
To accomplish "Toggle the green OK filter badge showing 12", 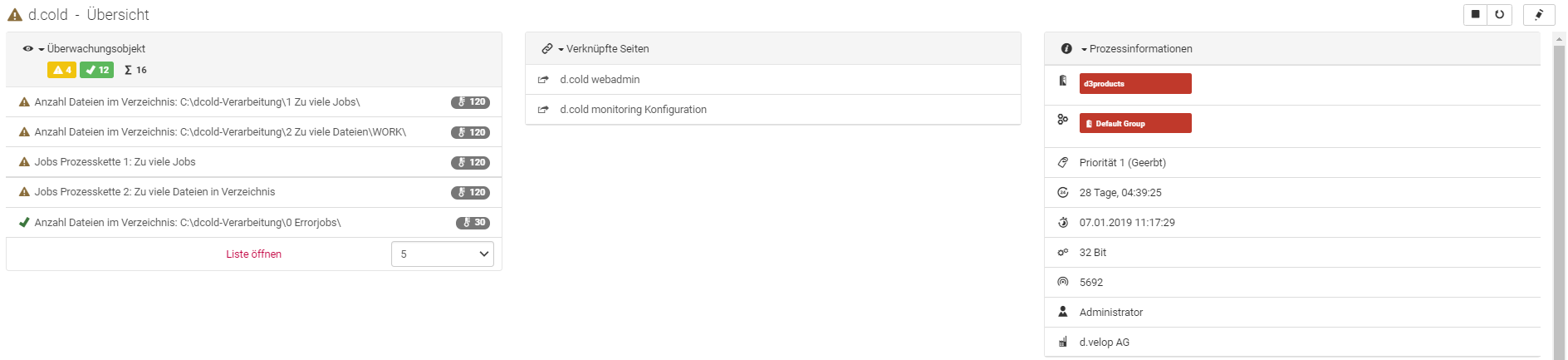I will click(x=97, y=70).
